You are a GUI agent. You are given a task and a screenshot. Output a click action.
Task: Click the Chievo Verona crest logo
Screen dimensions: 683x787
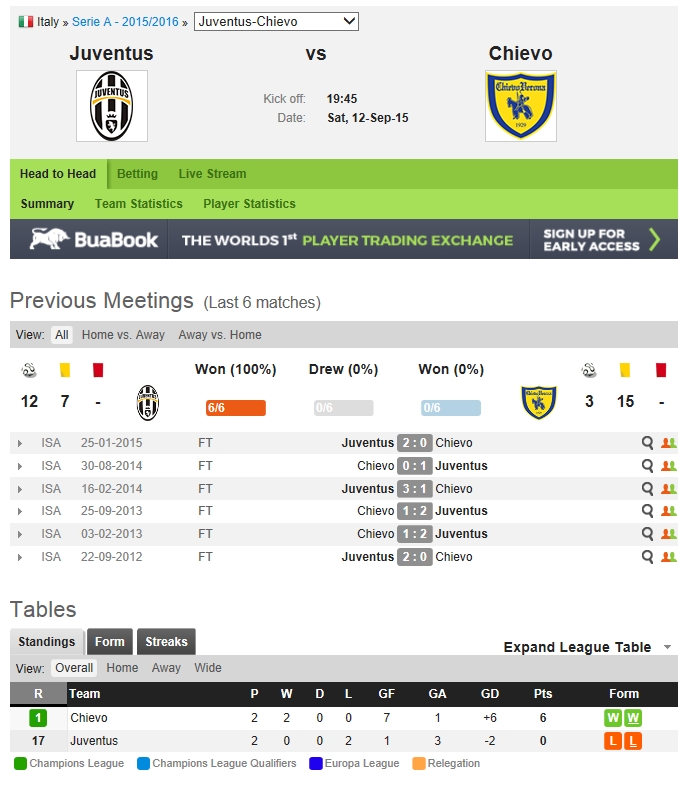click(520, 106)
